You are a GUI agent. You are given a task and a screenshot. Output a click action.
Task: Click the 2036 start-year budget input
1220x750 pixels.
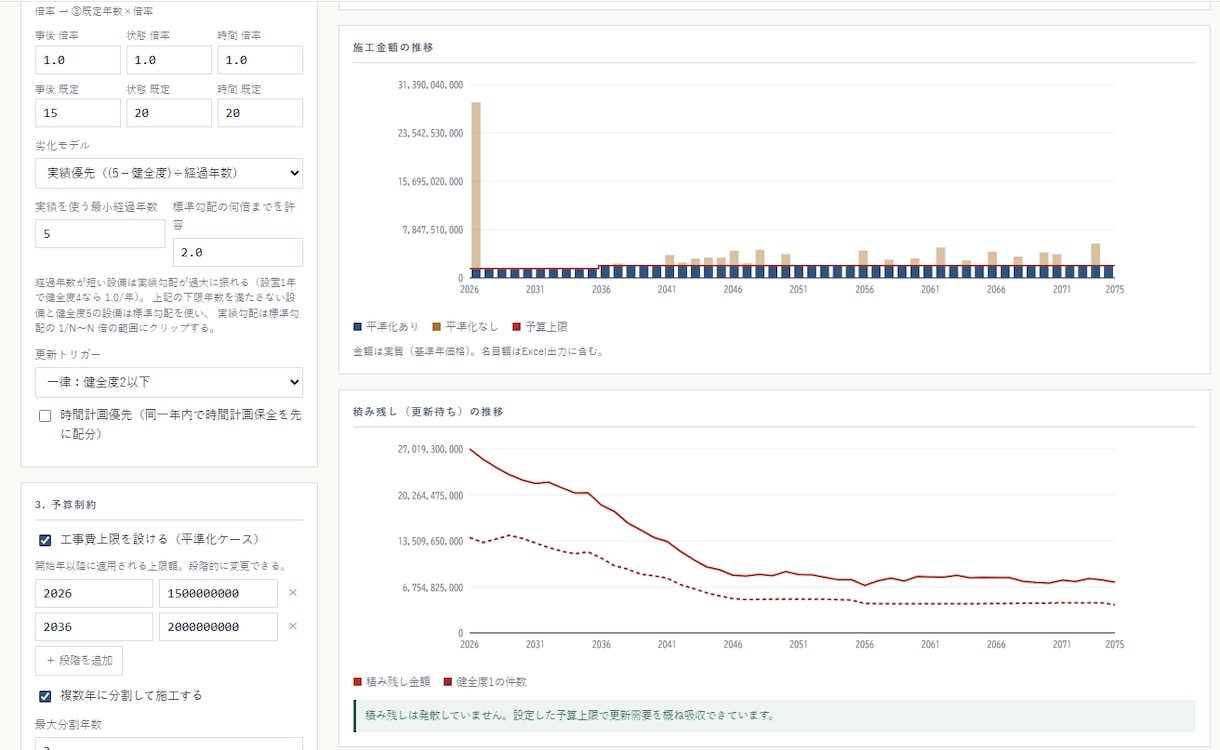point(94,627)
